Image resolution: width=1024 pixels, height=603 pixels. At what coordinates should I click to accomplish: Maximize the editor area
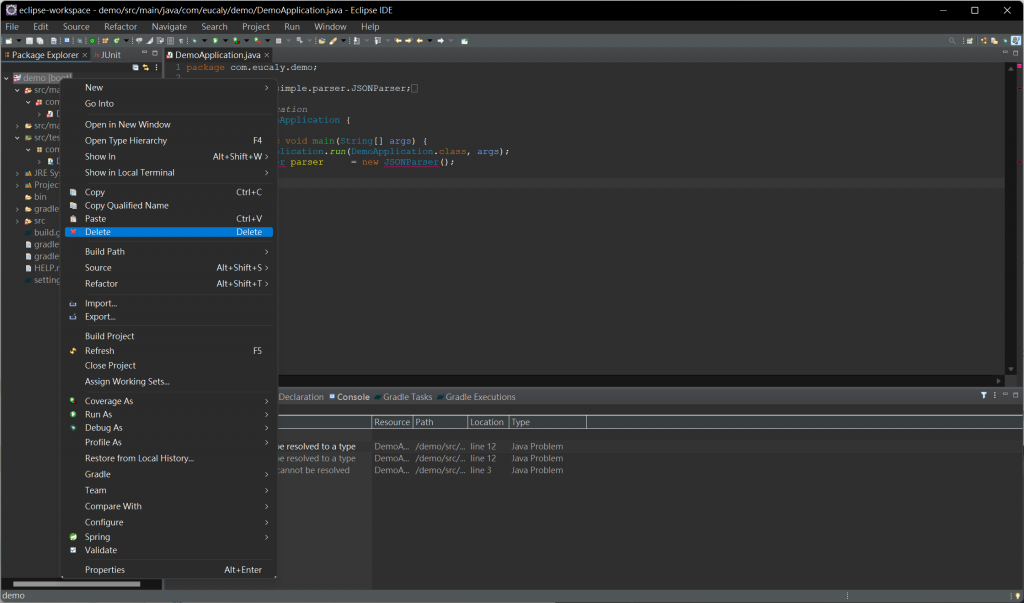point(1015,54)
